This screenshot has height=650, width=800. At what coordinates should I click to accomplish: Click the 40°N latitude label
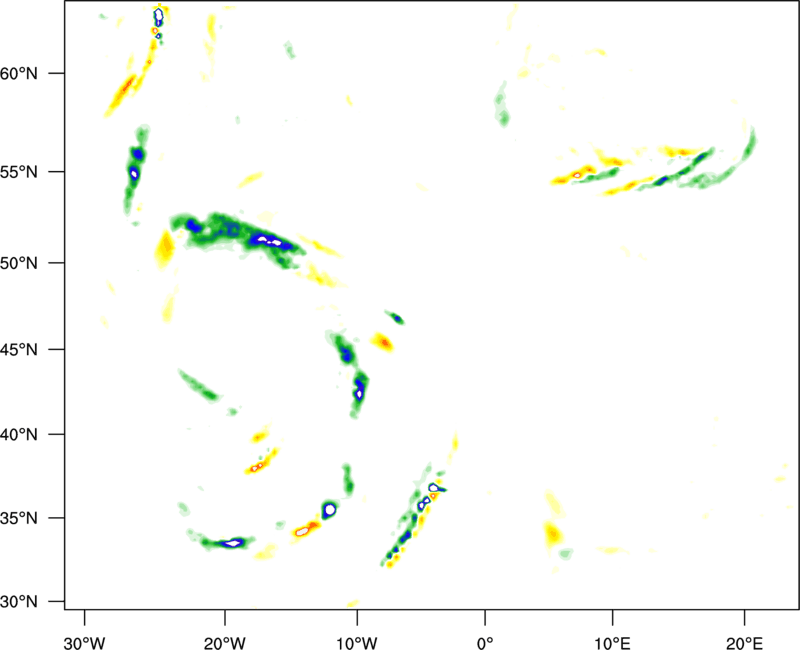[19, 435]
